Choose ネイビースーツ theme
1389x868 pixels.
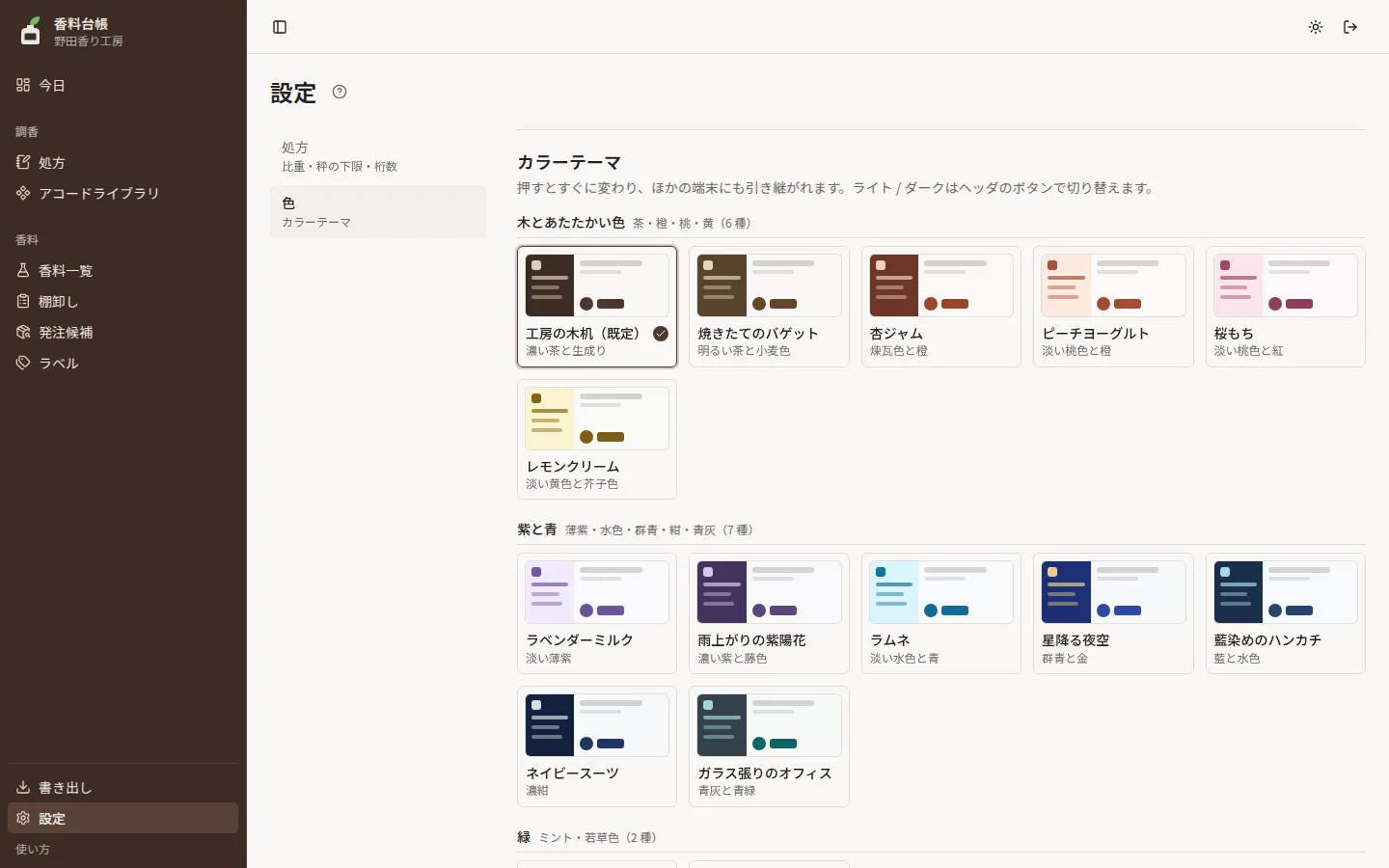pos(597,746)
